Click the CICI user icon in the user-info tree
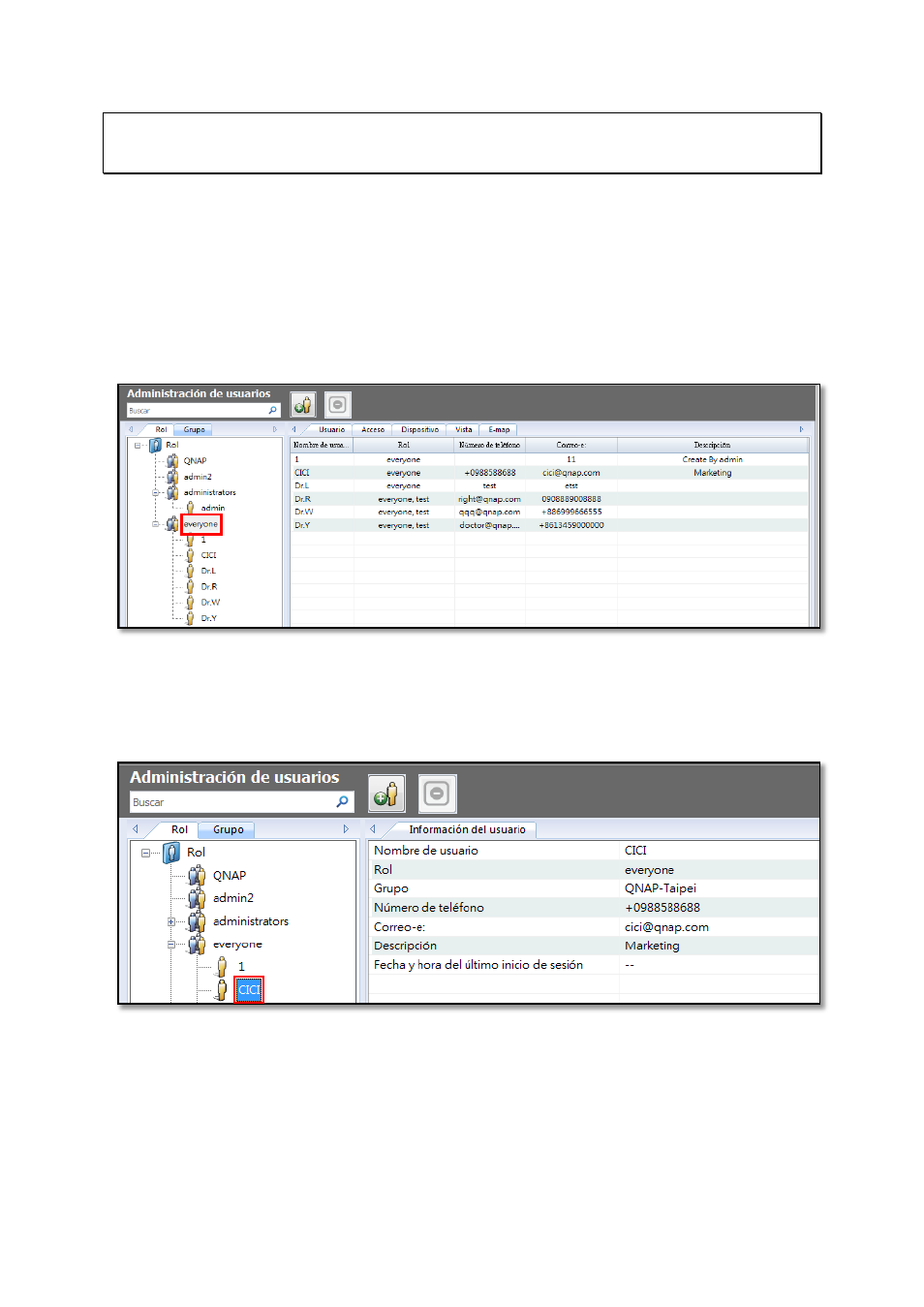The image size is (924, 1307). click(222, 989)
